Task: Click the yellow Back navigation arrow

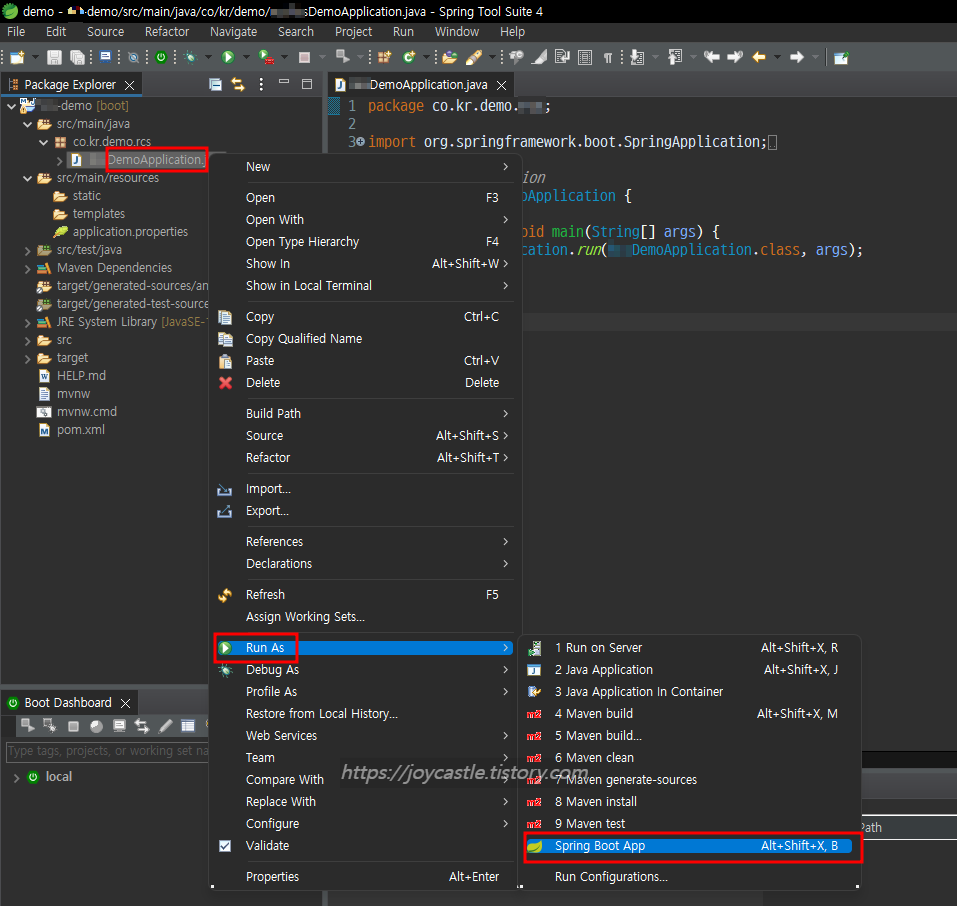Action: click(759, 57)
